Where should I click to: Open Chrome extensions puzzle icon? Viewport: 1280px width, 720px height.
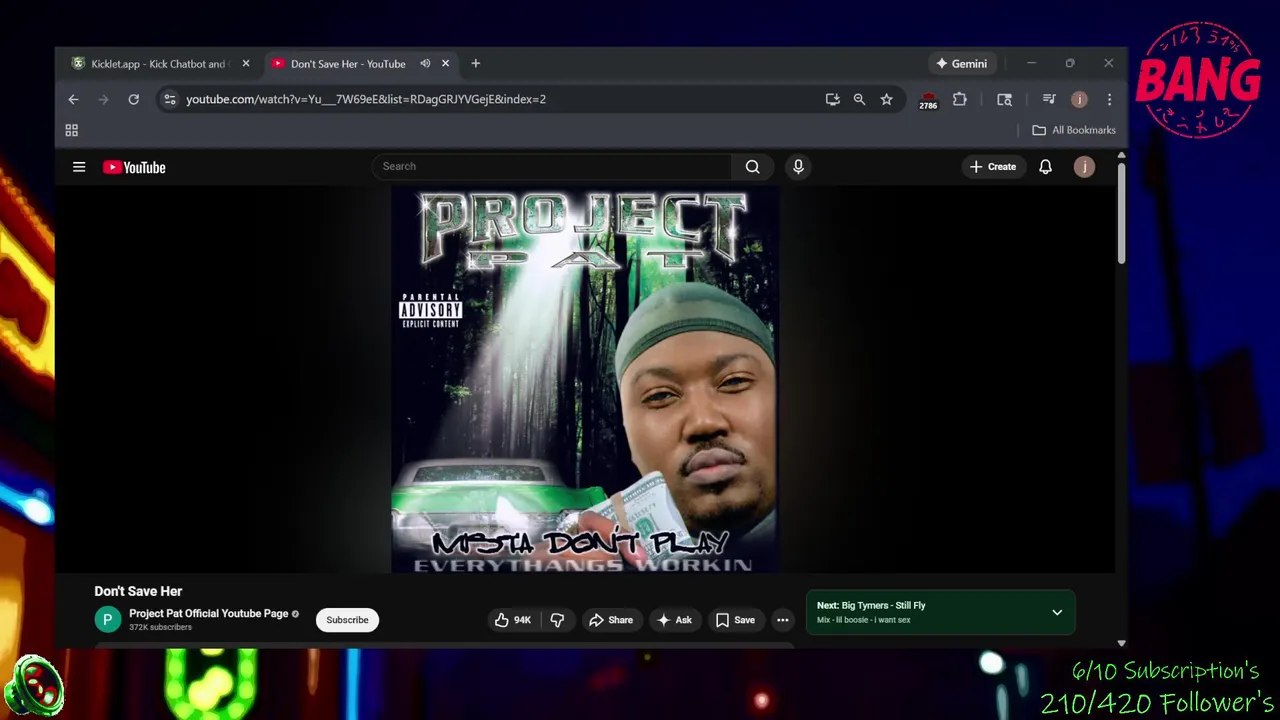pos(960,99)
